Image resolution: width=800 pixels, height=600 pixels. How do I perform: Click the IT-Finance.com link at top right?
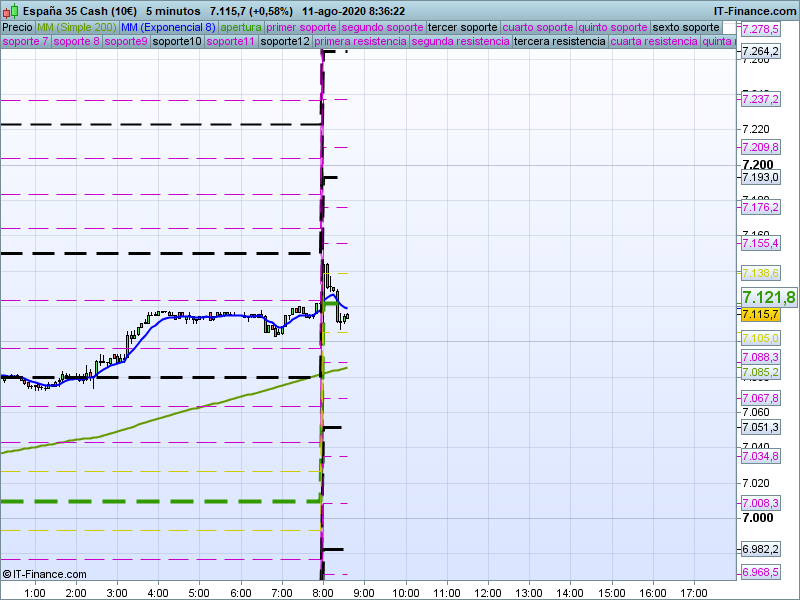click(x=755, y=11)
